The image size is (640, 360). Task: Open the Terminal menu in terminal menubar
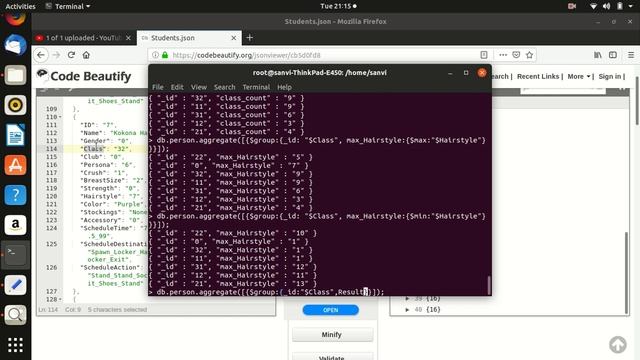pos(256,87)
